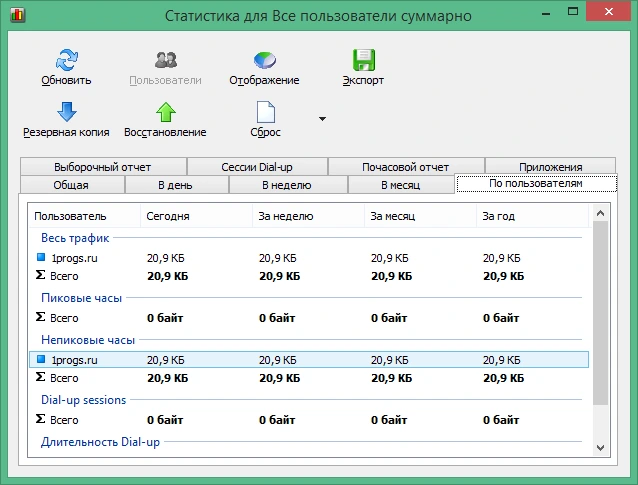Open Отображение display settings icon

coord(264,60)
